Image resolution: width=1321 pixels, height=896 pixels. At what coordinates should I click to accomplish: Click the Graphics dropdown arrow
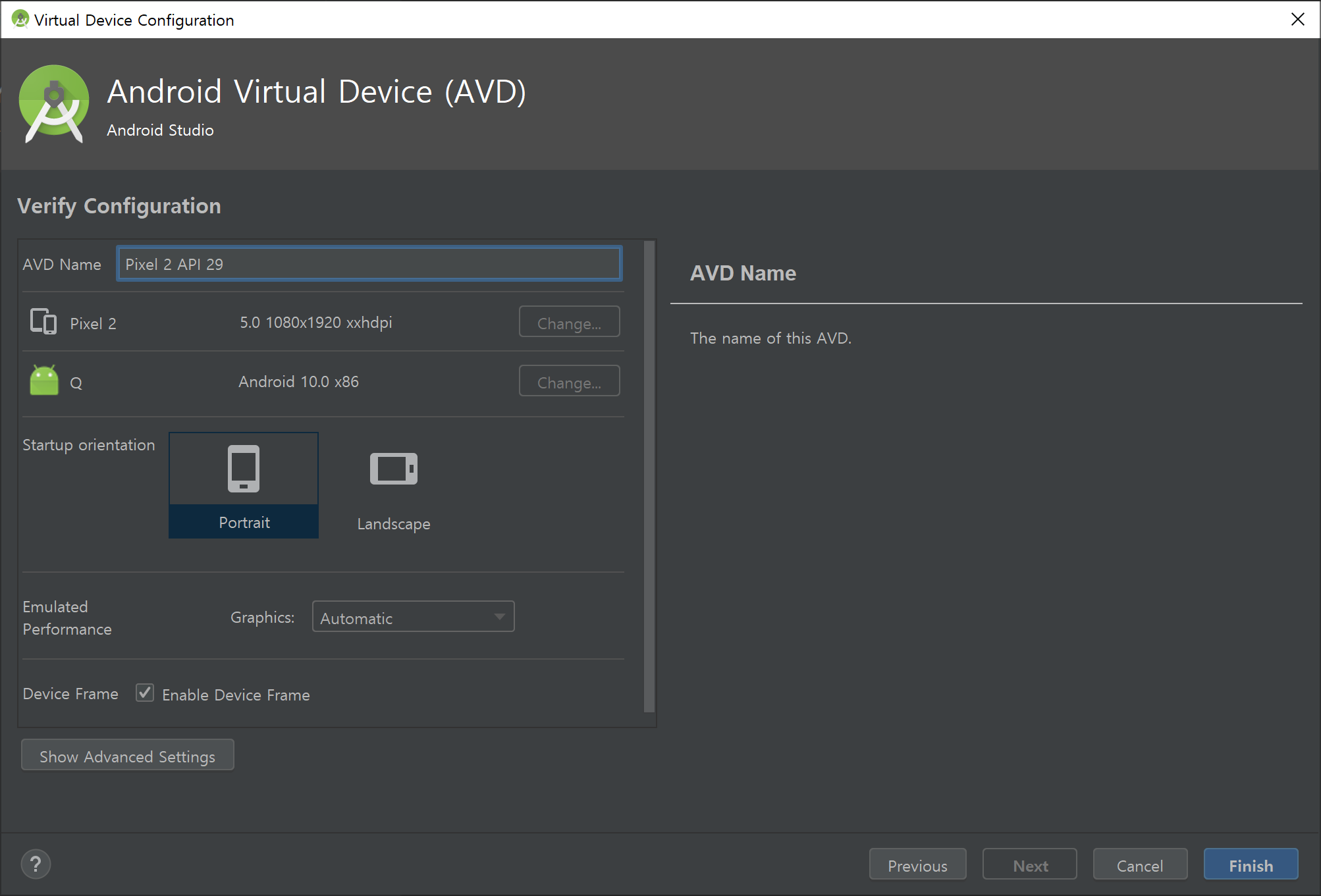tap(500, 618)
